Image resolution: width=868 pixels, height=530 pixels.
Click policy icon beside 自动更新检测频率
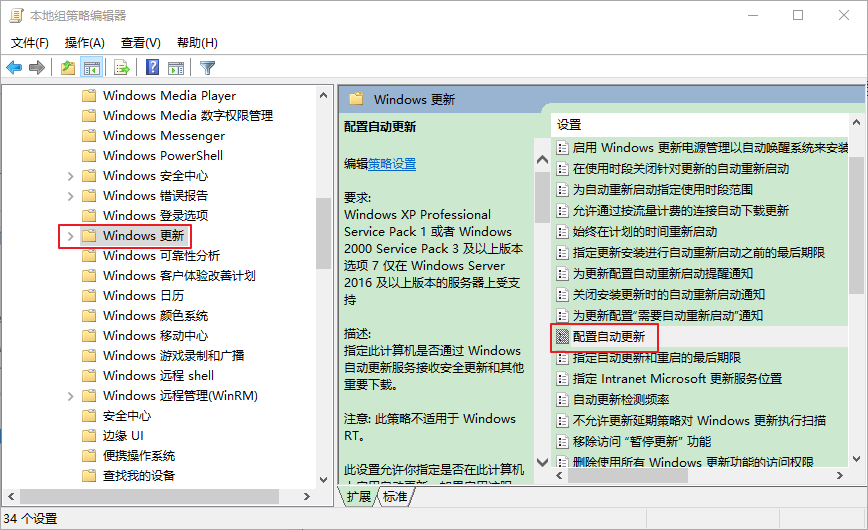point(562,399)
